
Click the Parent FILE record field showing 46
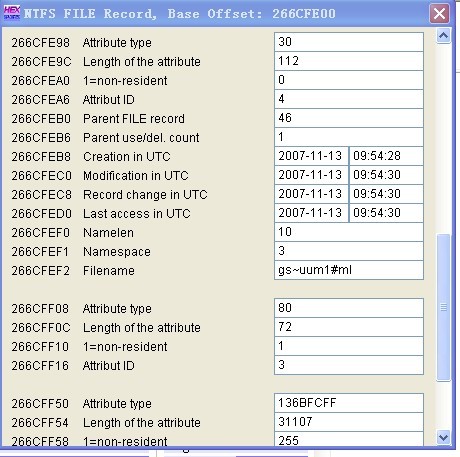pyautogui.click(x=349, y=118)
